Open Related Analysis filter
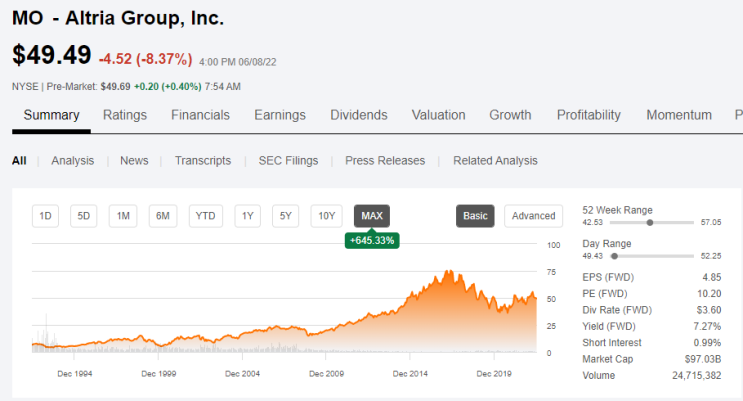This screenshot has height=401, width=743. coord(495,161)
